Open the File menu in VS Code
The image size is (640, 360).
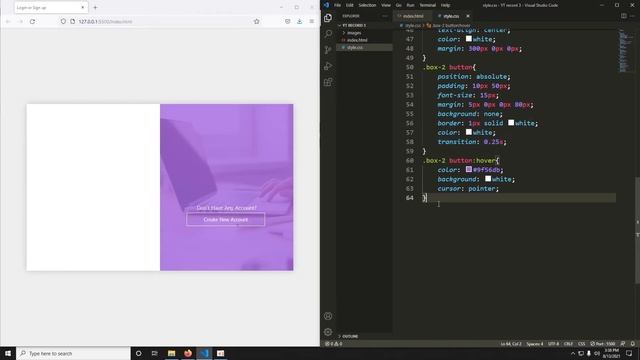(337, 5)
